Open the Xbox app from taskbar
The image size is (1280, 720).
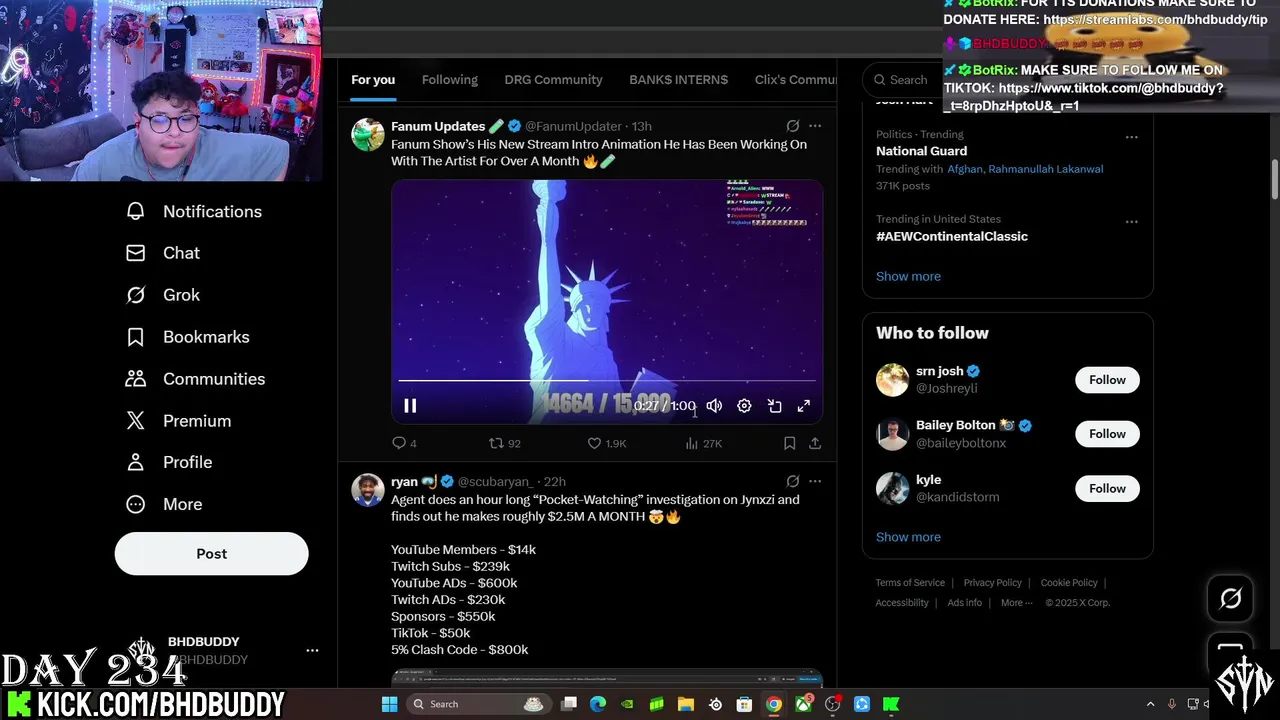coord(803,704)
